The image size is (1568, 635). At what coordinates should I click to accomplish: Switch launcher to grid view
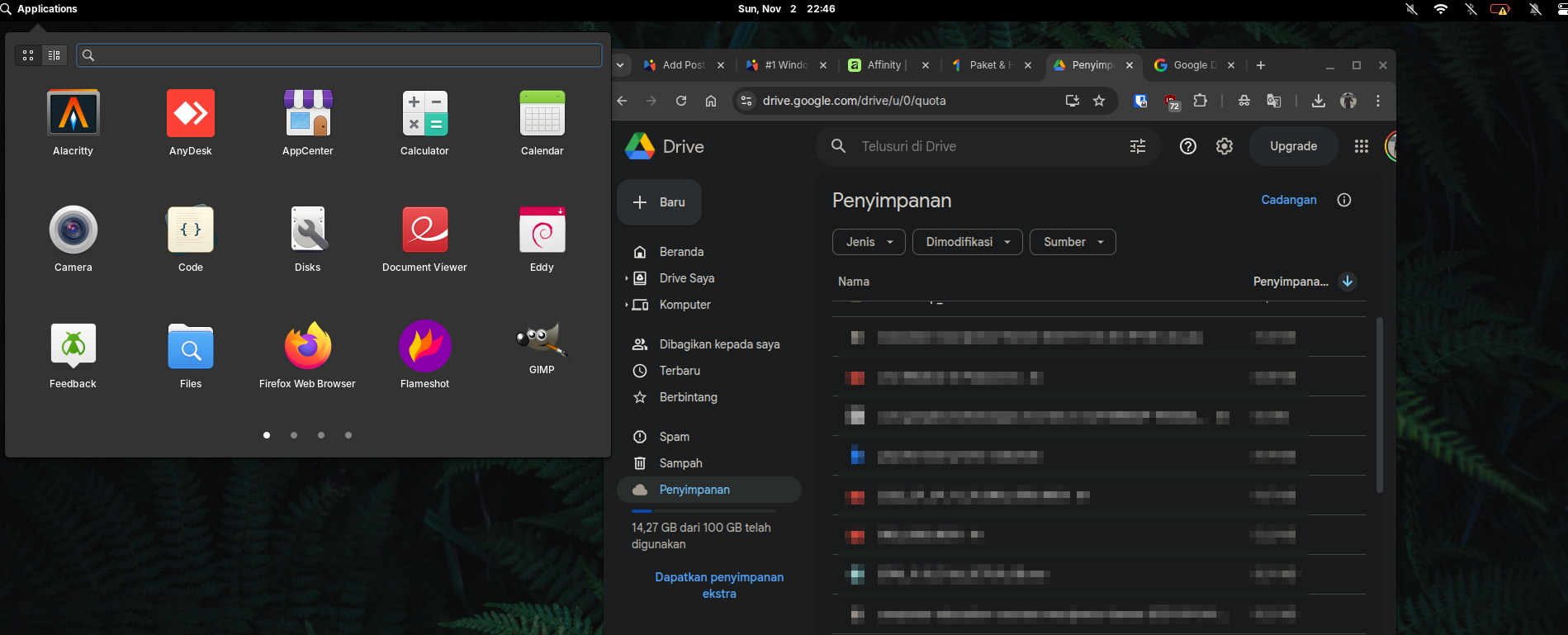point(28,55)
